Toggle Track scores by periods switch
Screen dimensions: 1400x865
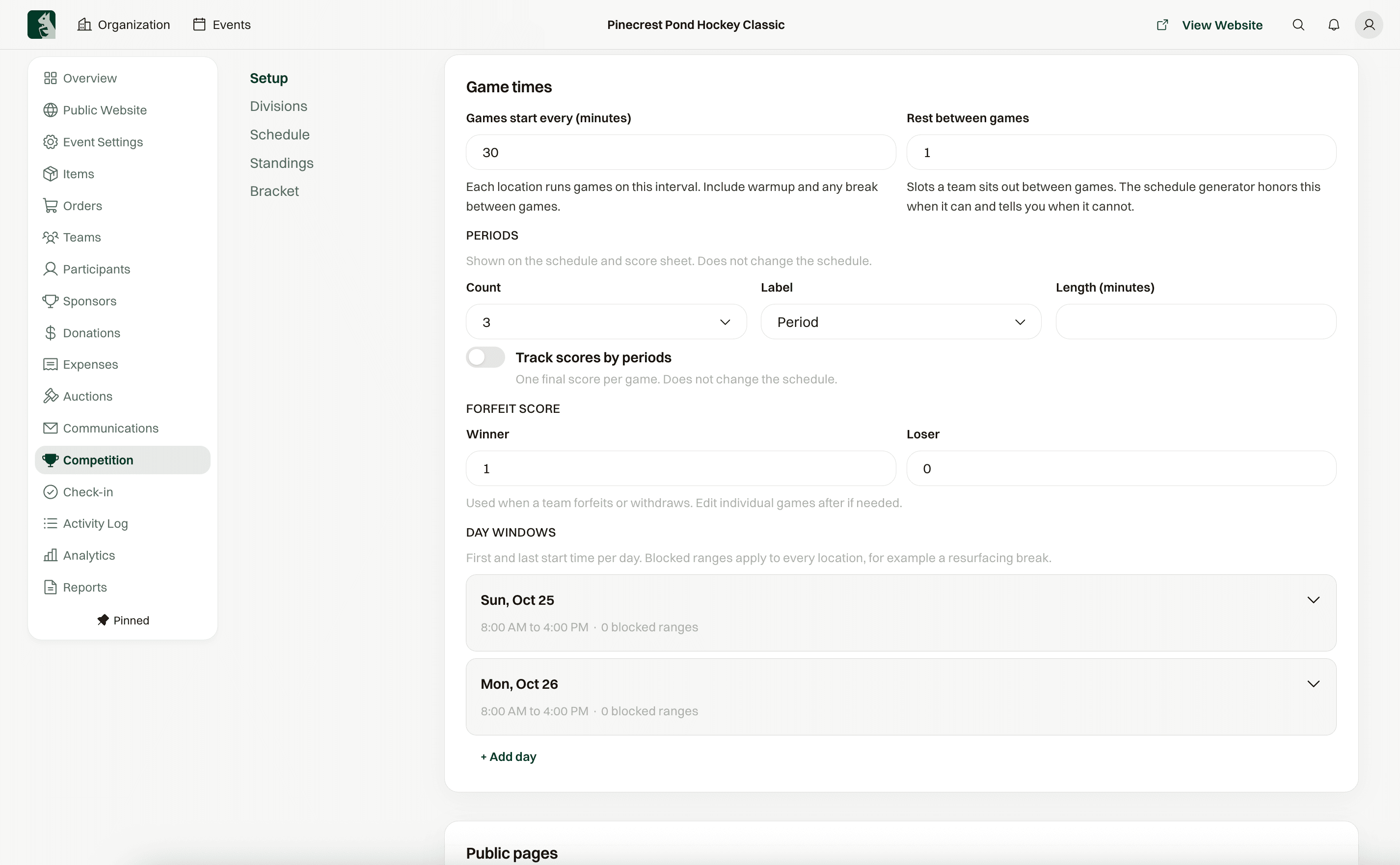pos(485,357)
